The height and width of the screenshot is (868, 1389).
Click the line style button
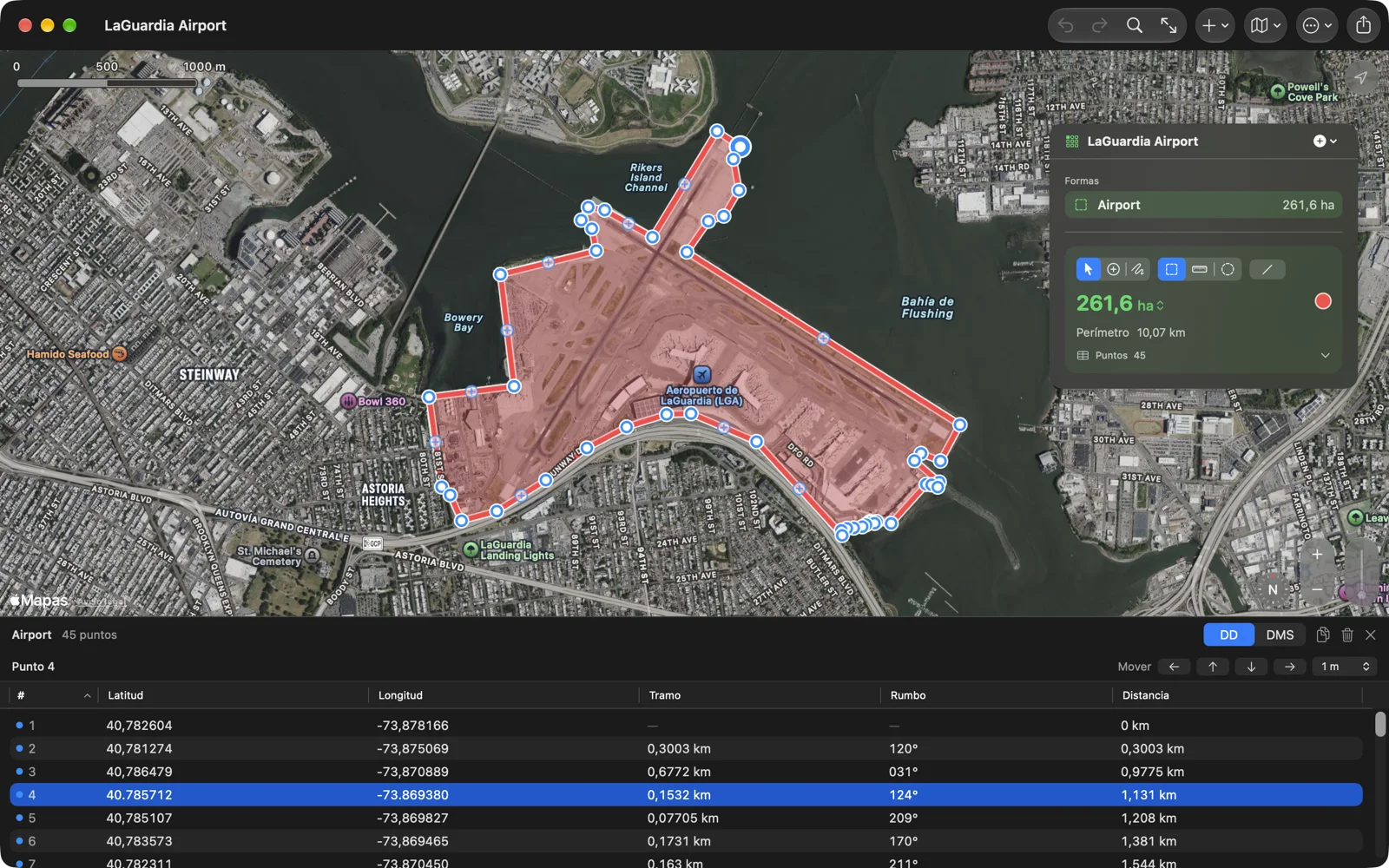(1267, 269)
